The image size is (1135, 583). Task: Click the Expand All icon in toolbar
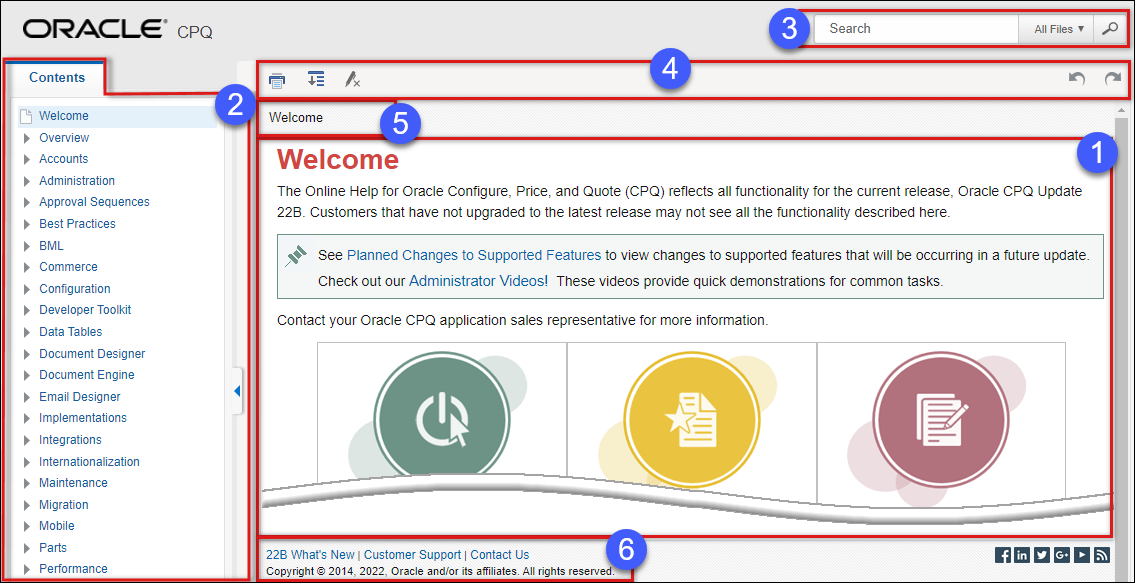[x=316, y=79]
